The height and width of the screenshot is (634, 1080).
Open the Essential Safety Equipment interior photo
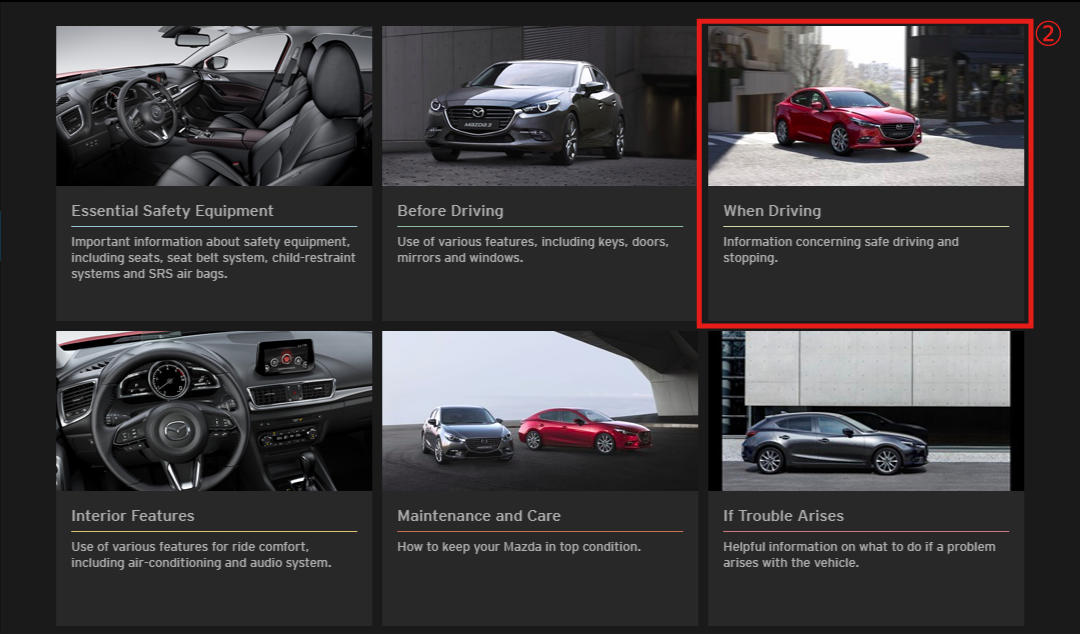pyautogui.click(x=214, y=106)
